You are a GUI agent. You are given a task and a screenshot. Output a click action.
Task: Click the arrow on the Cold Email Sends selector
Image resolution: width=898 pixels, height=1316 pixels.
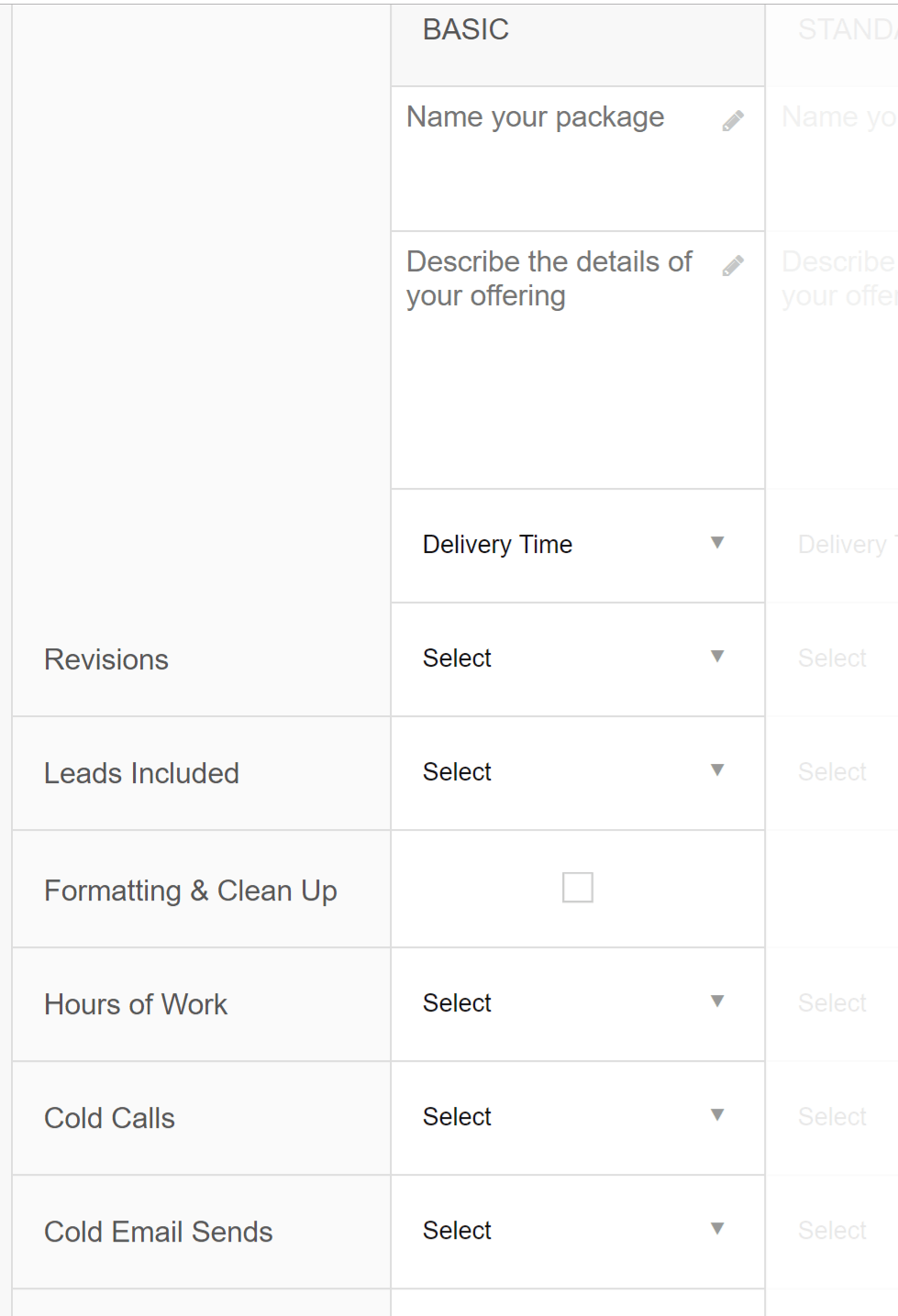tap(718, 1229)
